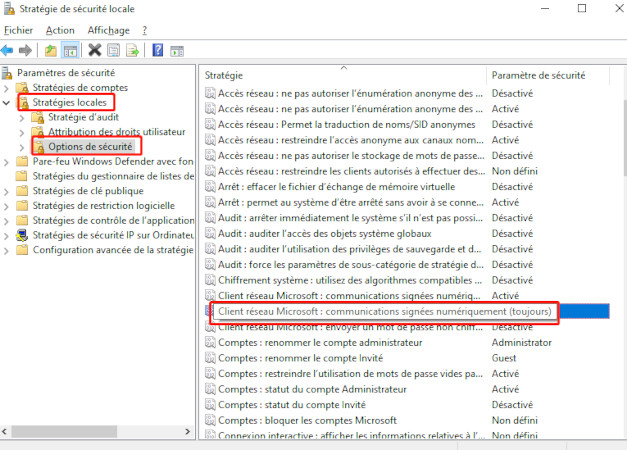Select Audit : auditer l'utilisation des privilèges row
627x450 pixels.
click(x=349, y=249)
